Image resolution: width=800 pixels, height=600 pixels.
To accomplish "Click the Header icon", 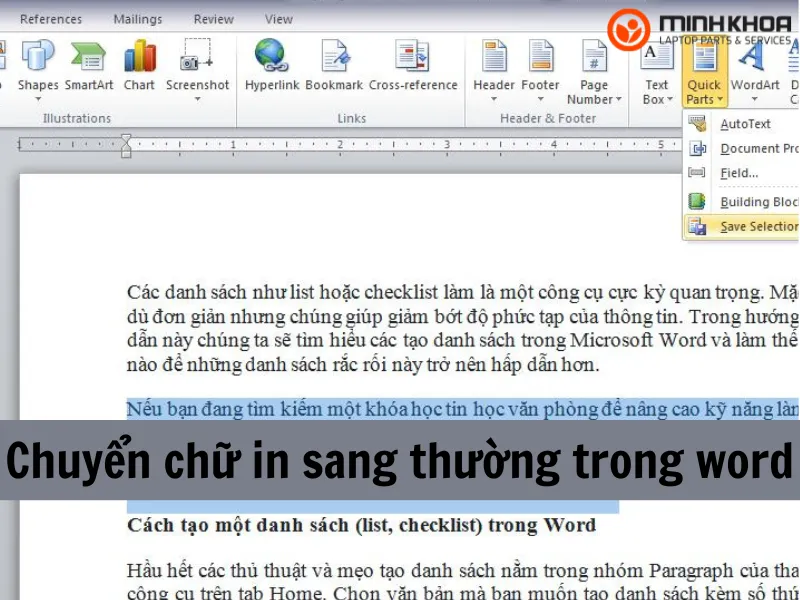I will [x=494, y=56].
